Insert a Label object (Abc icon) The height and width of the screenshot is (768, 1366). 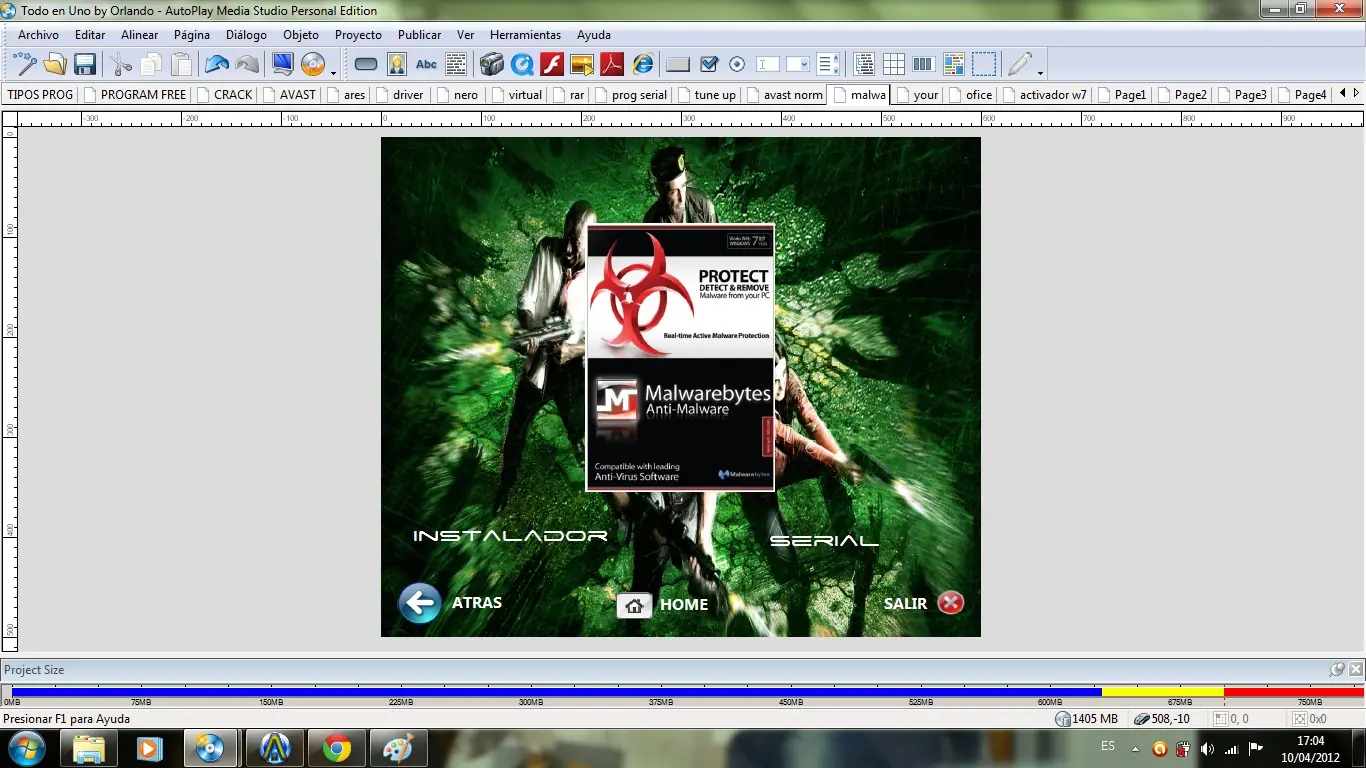(x=426, y=65)
